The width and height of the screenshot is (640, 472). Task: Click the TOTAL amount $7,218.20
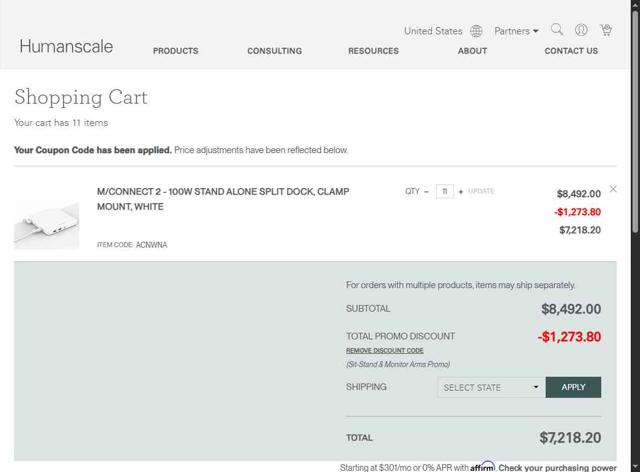[x=570, y=438]
